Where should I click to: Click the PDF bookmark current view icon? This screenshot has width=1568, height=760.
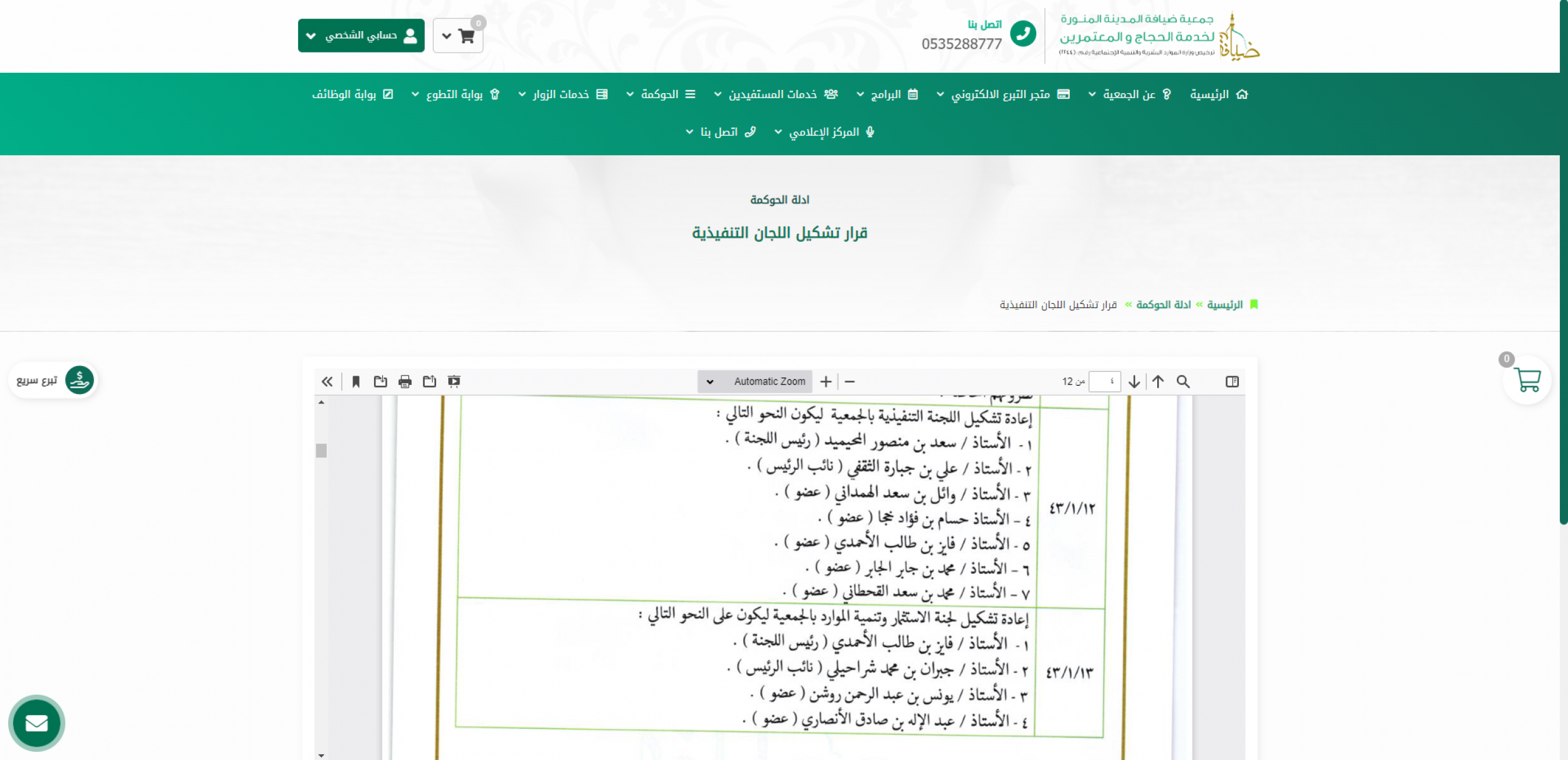(x=356, y=381)
